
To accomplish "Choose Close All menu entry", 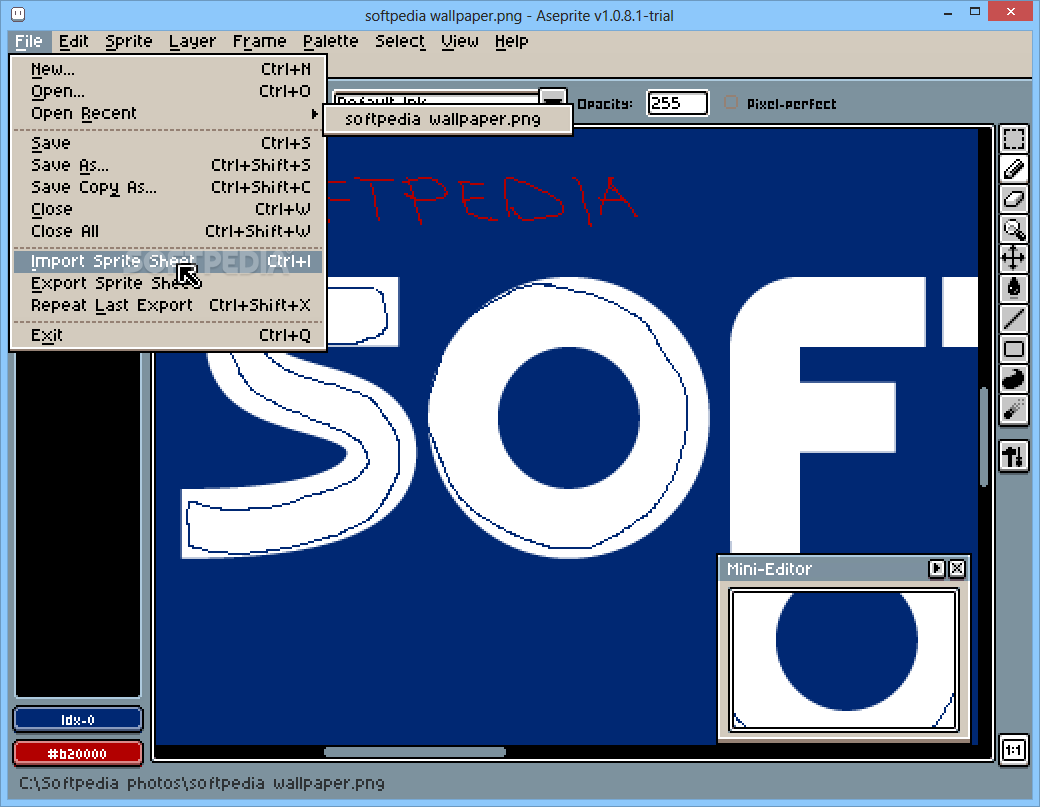I will click(169, 231).
